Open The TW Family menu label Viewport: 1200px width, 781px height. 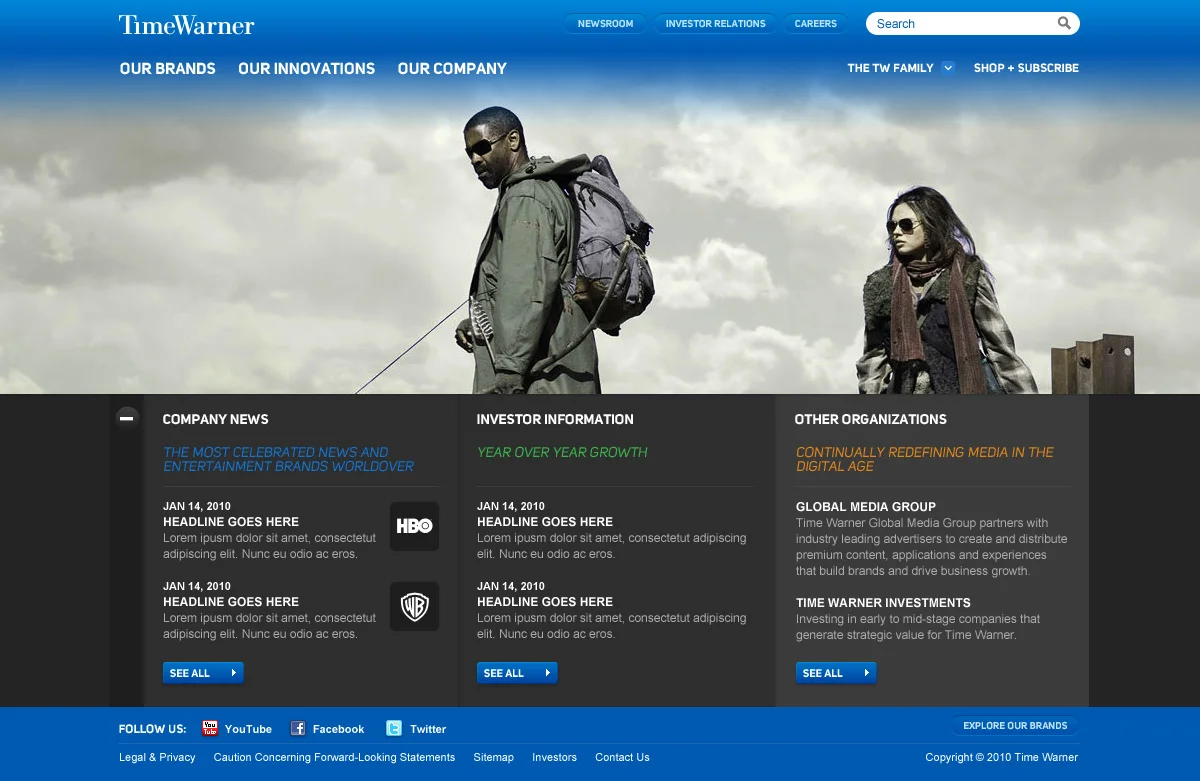coord(890,68)
